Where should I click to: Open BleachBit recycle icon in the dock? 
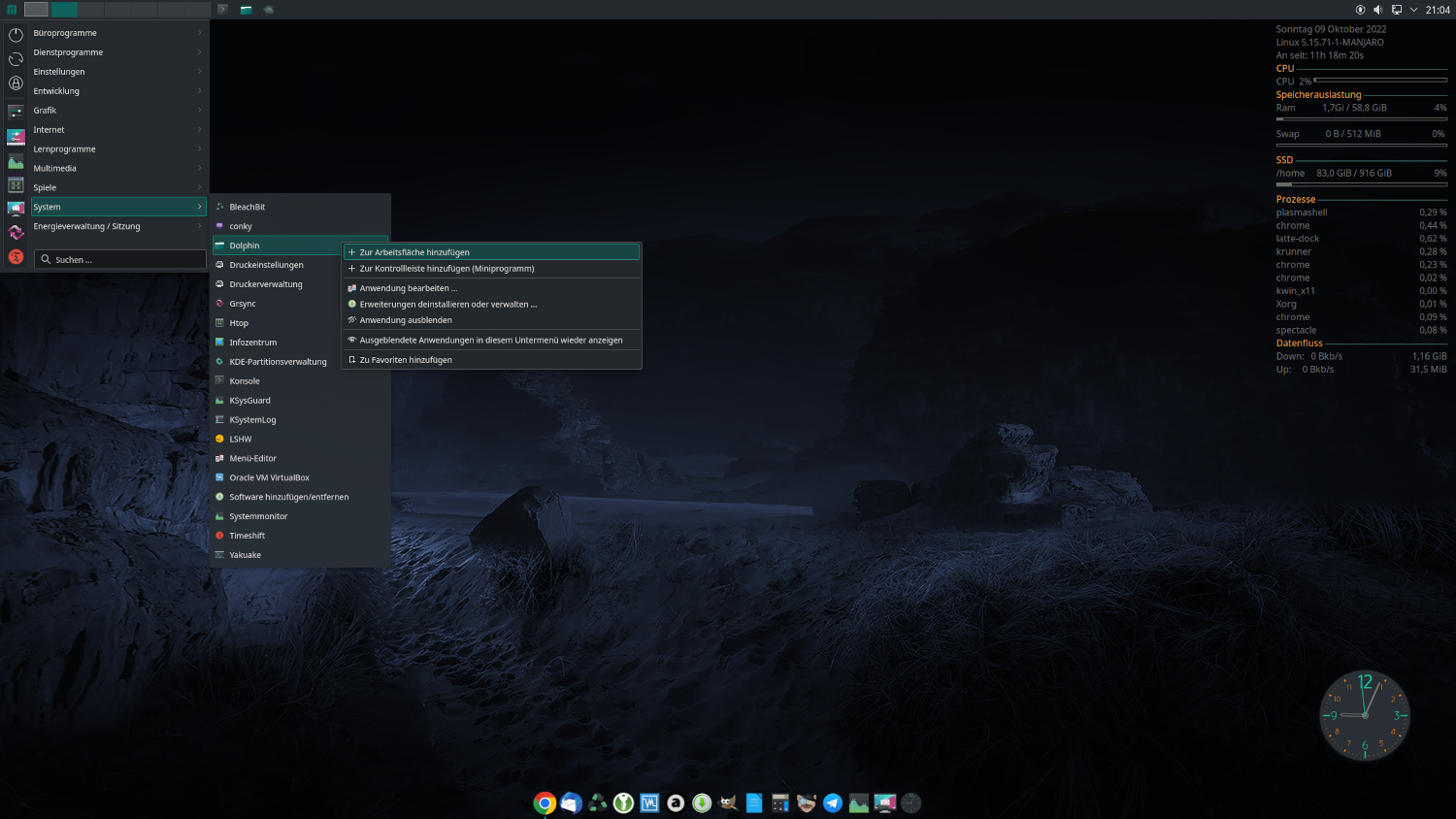(x=597, y=803)
